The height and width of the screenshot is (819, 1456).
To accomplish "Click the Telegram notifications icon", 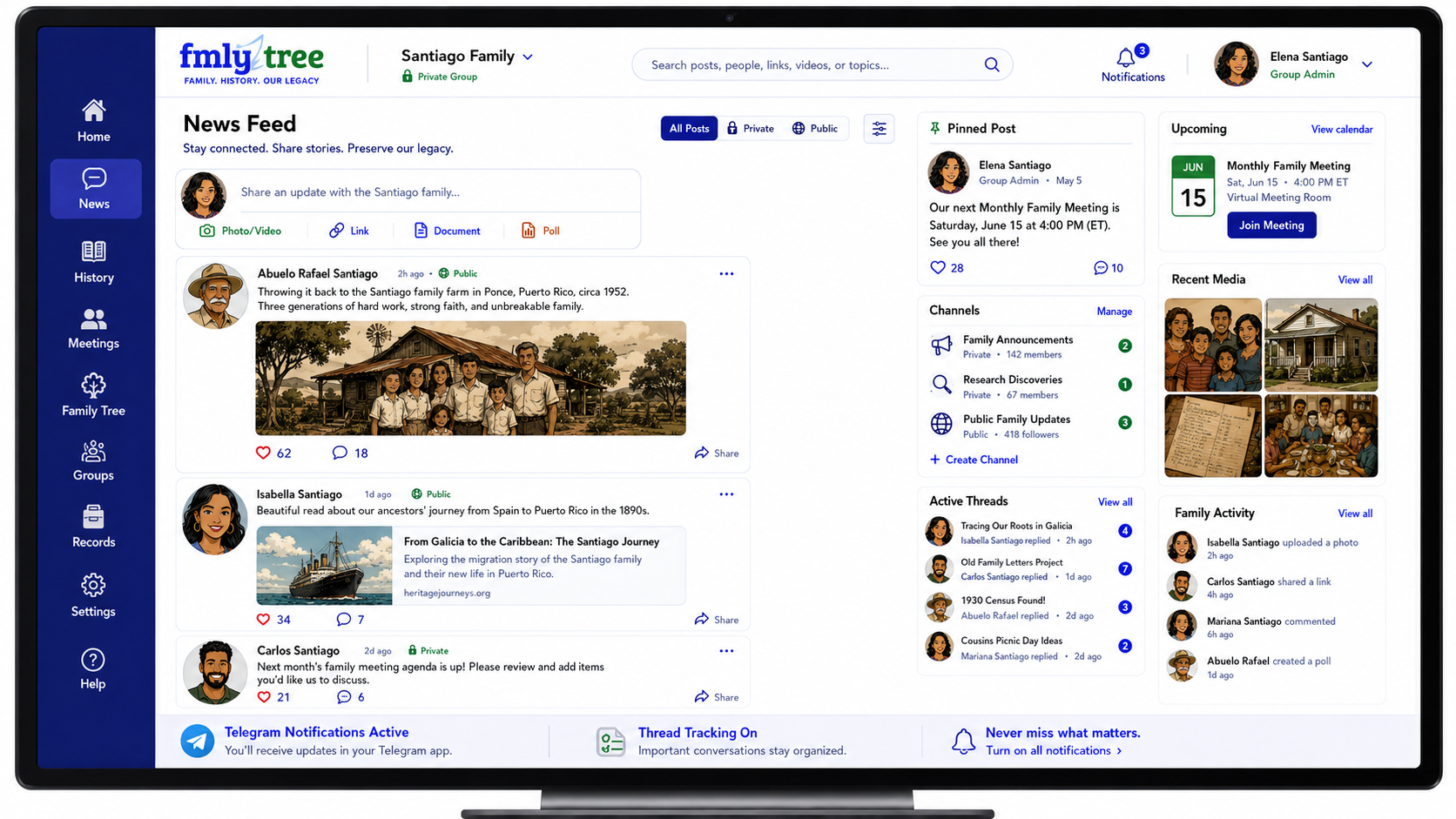I will [198, 742].
